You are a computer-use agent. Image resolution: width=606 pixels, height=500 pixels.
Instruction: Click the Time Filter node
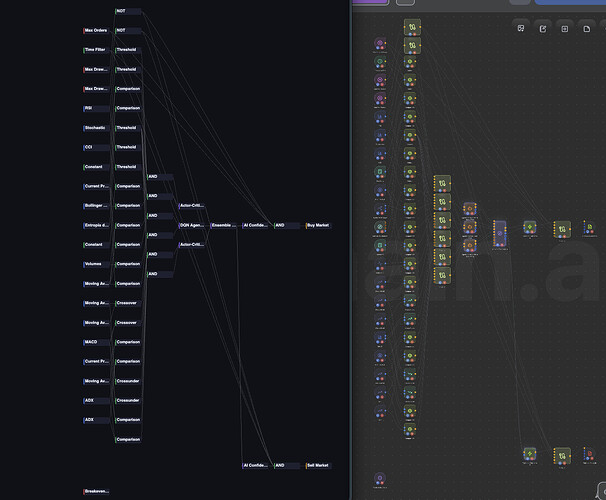click(x=96, y=49)
